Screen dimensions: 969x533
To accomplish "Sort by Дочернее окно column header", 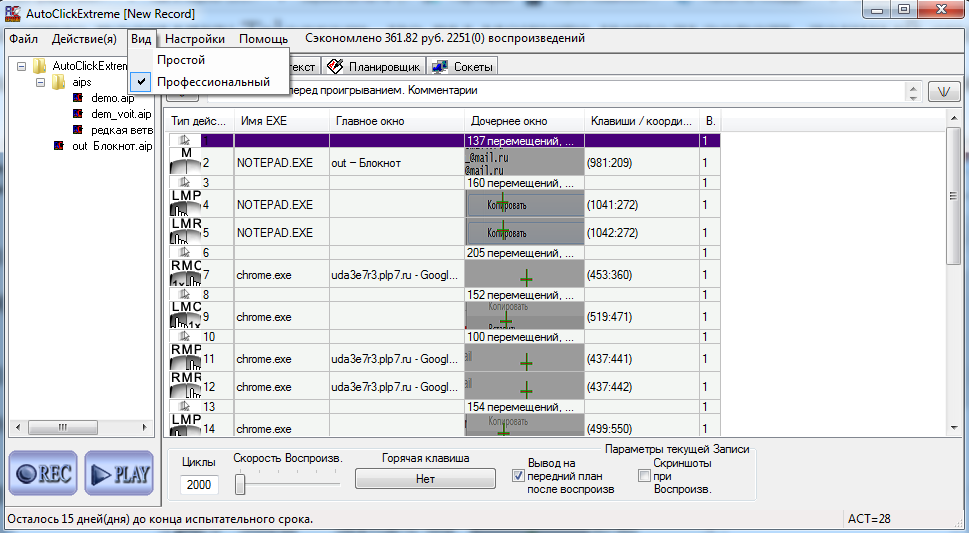I will pos(525,121).
